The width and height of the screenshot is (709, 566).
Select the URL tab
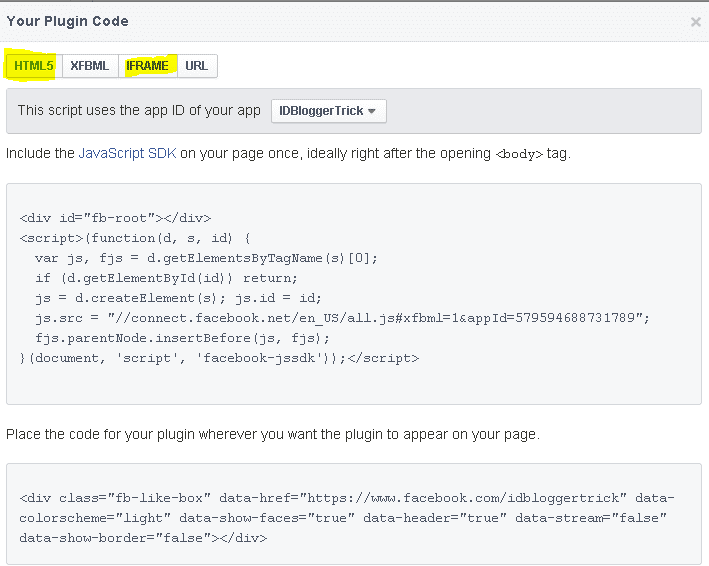197,66
